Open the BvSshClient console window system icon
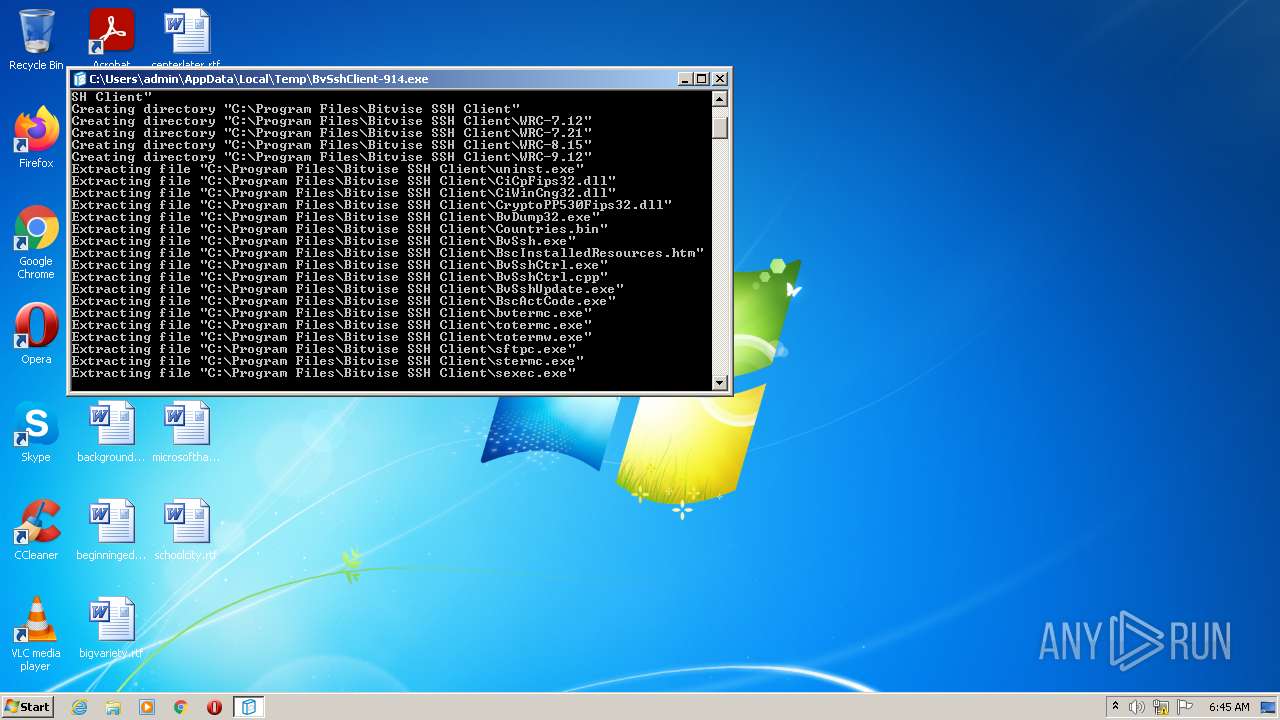 (x=80, y=79)
